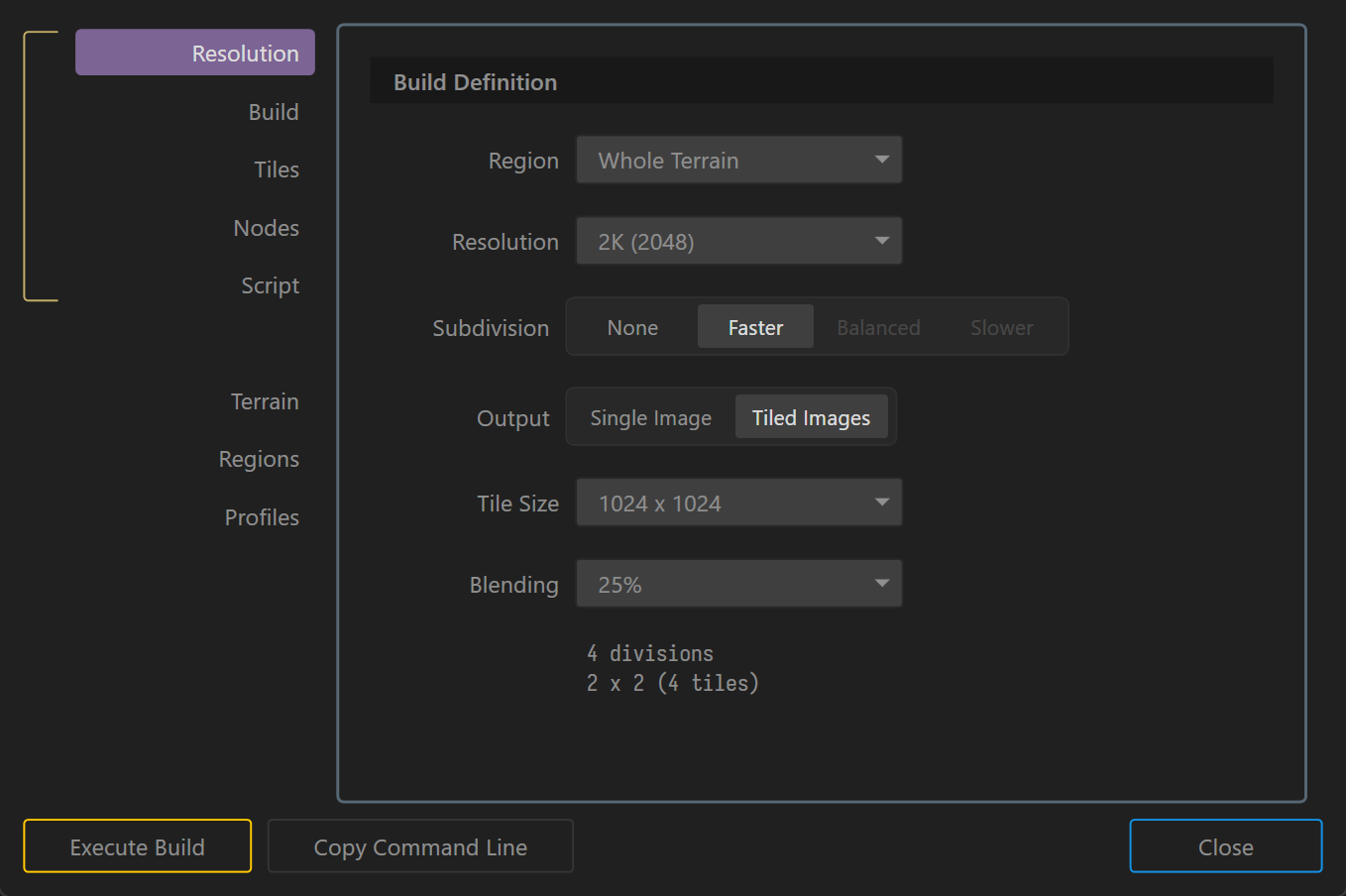
Task: Navigate to Regions in the sidebar
Action: click(259, 459)
